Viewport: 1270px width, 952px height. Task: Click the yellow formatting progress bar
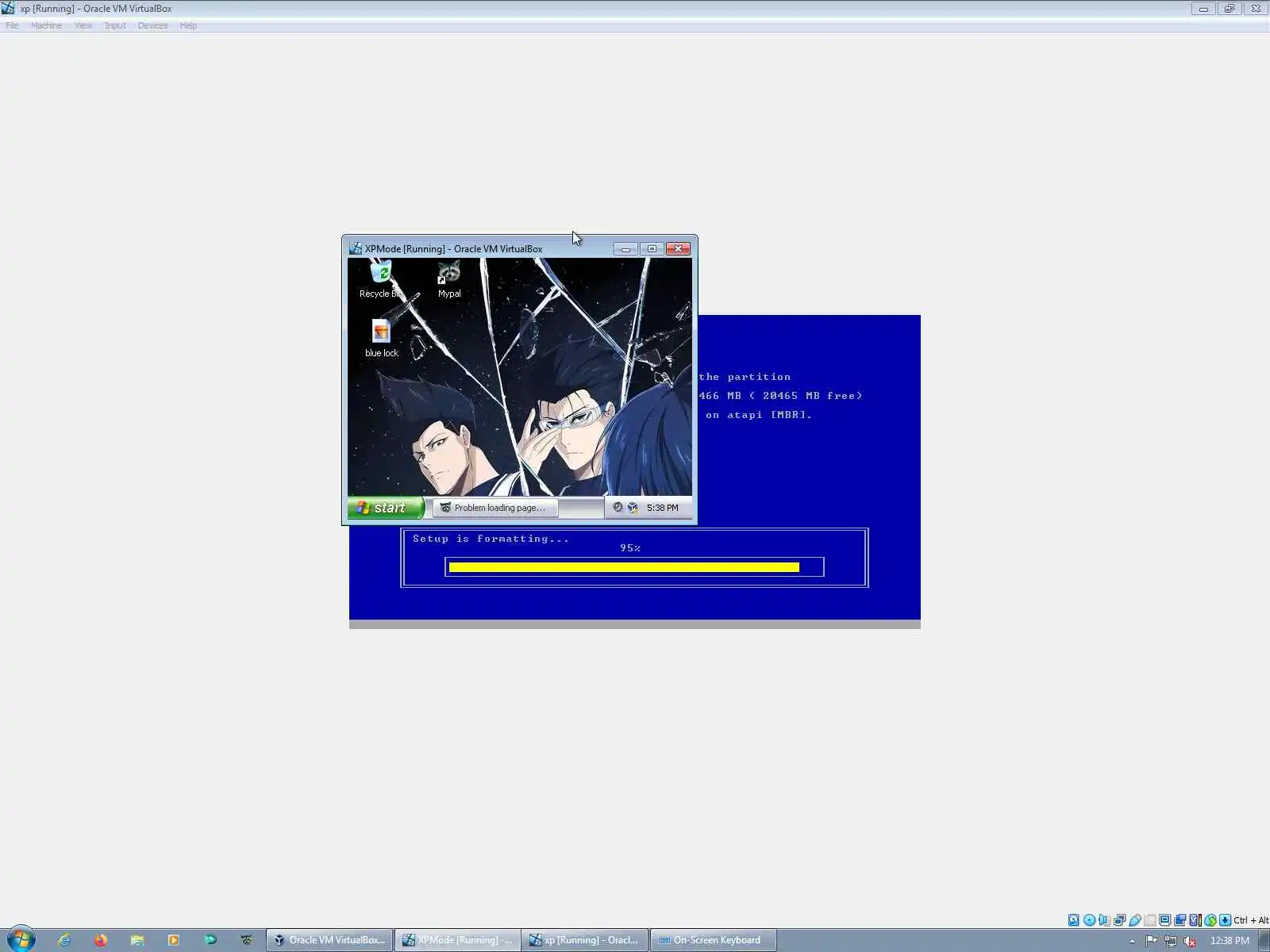coord(624,567)
